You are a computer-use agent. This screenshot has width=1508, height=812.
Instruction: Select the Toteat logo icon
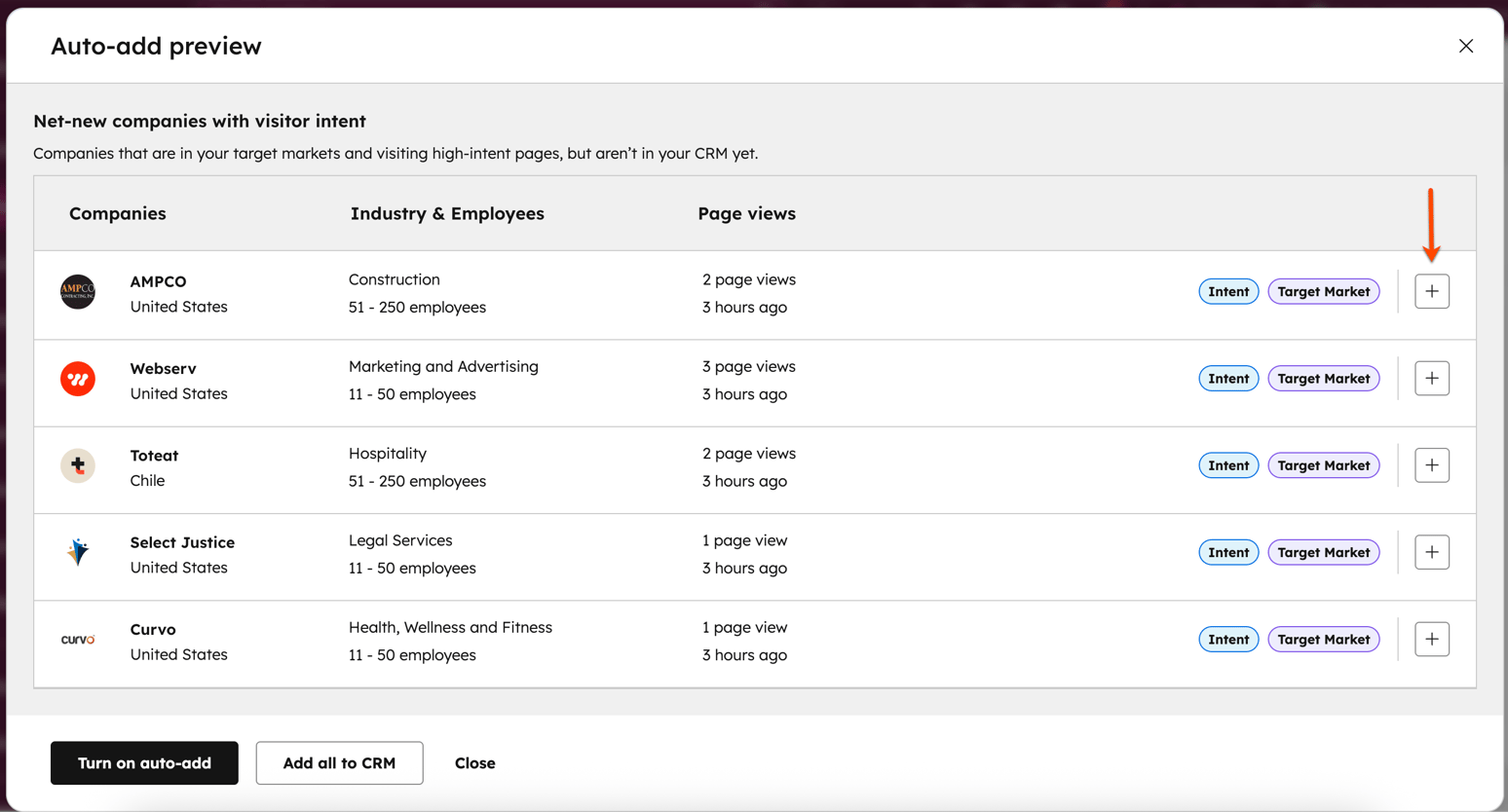click(x=78, y=465)
